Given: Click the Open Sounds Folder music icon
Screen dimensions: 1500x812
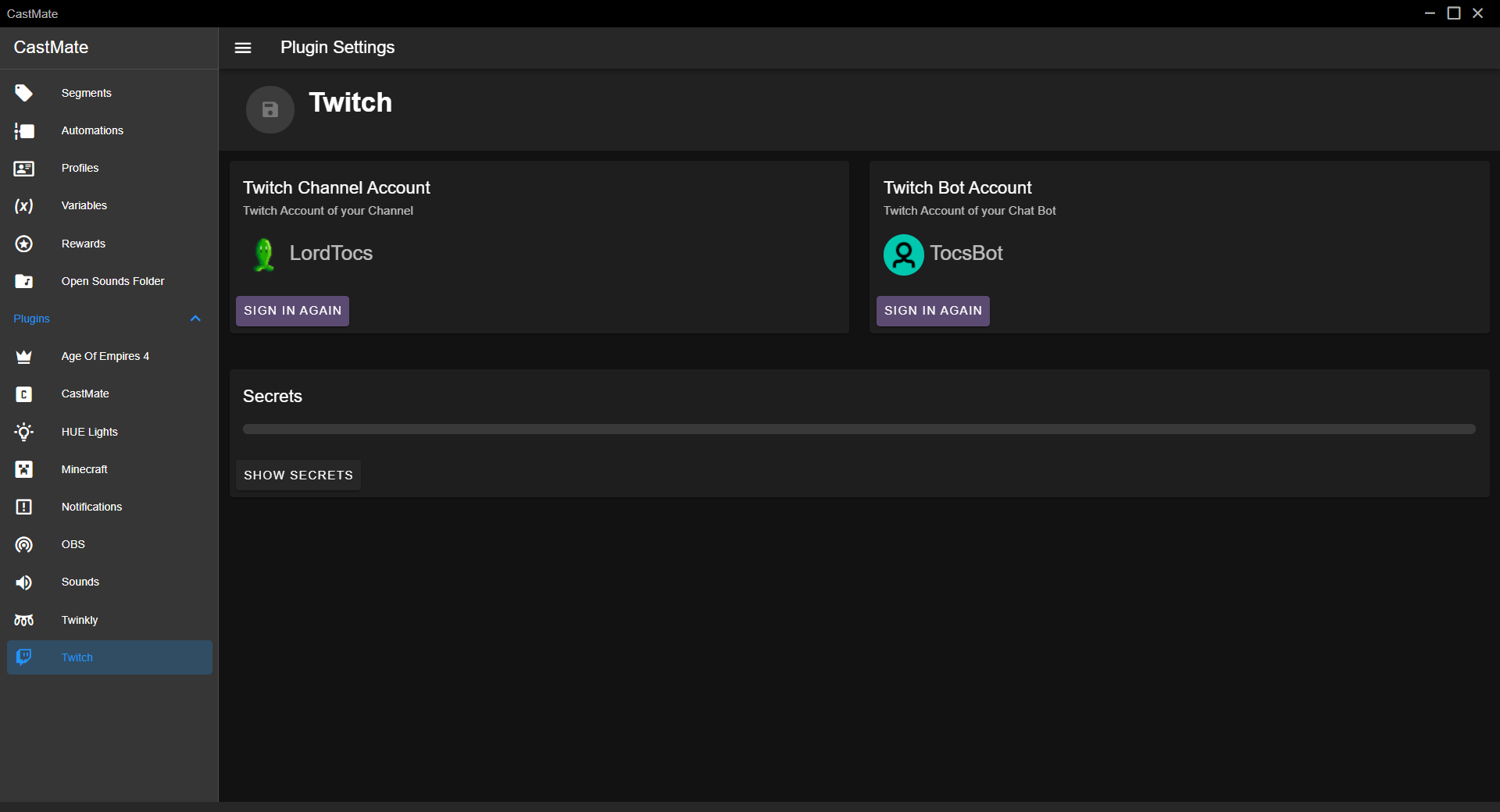Looking at the screenshot, I should pos(24,281).
